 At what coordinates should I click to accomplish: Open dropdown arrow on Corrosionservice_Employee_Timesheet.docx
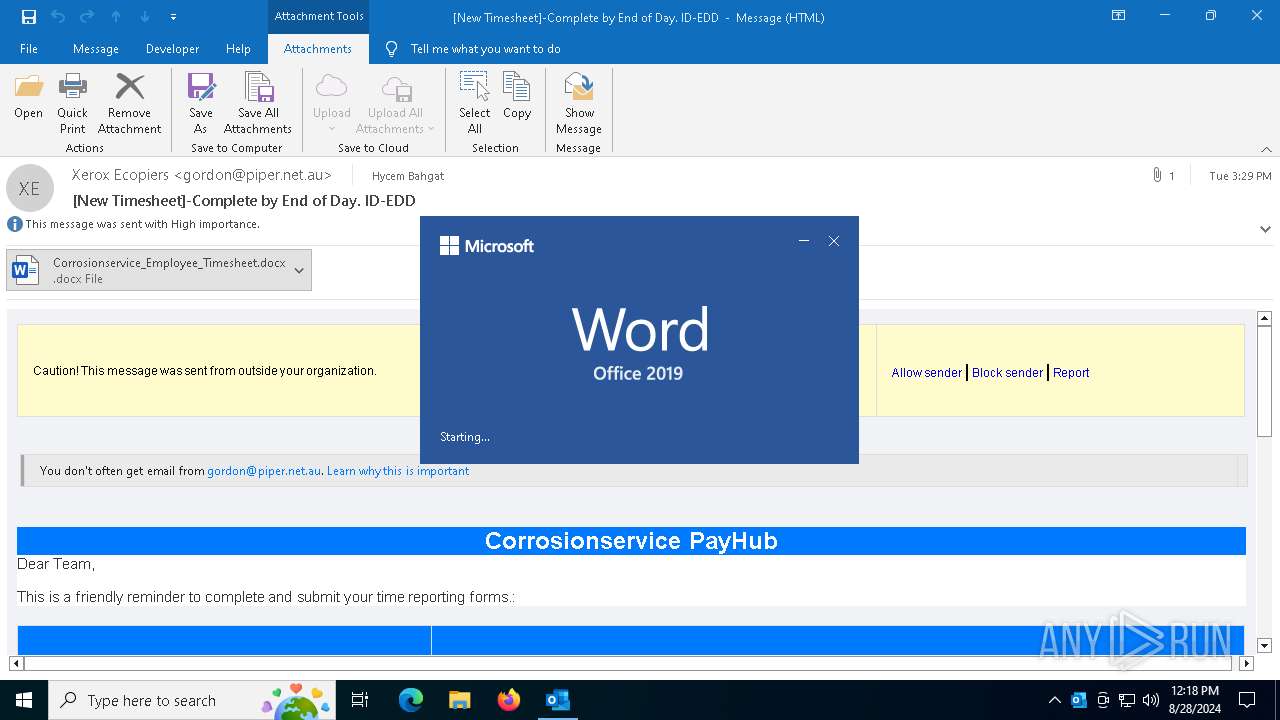pyautogui.click(x=299, y=270)
